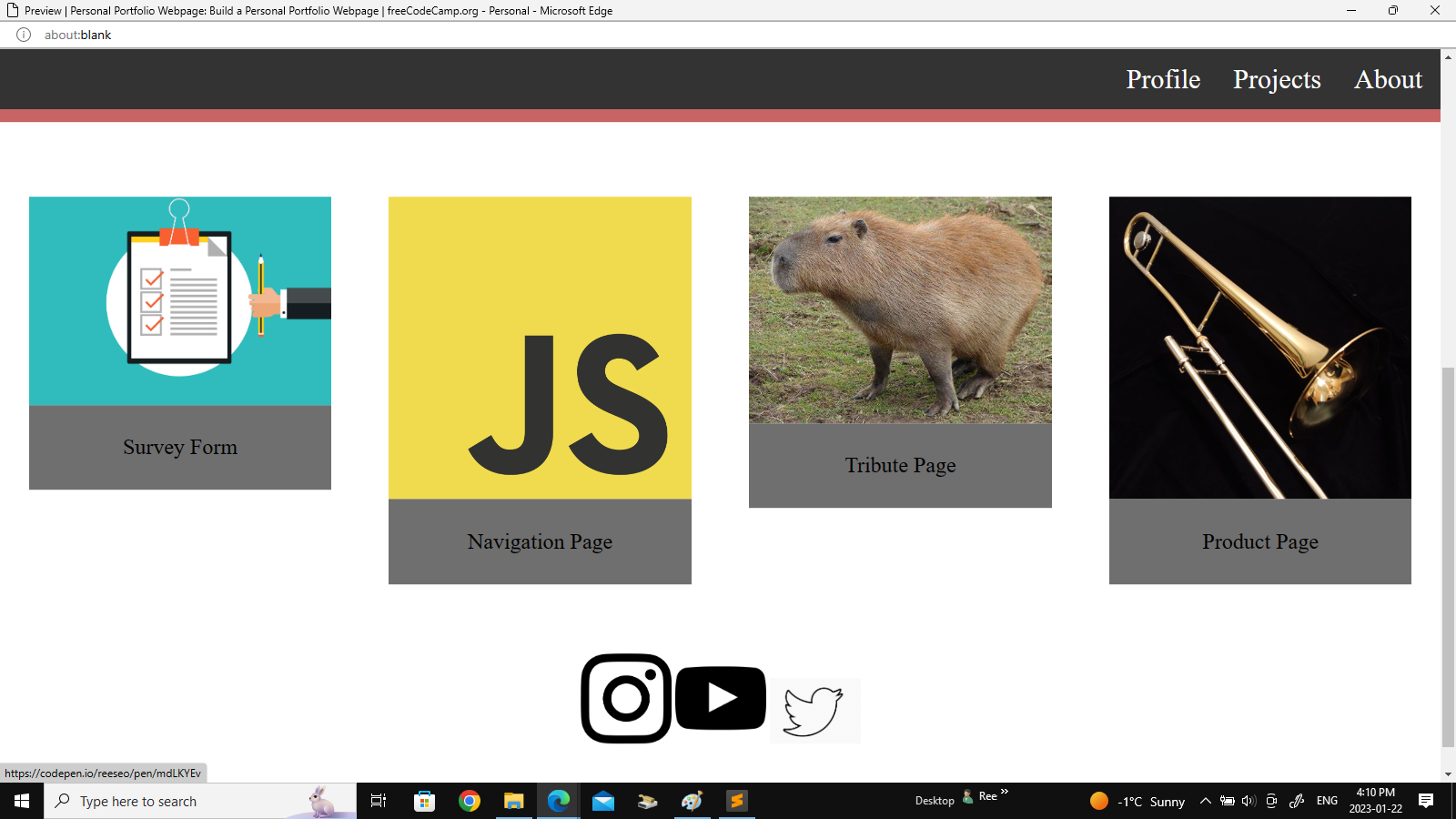This screenshot has width=1456, height=819.
Task: Click the YouTube play icon
Action: (720, 698)
